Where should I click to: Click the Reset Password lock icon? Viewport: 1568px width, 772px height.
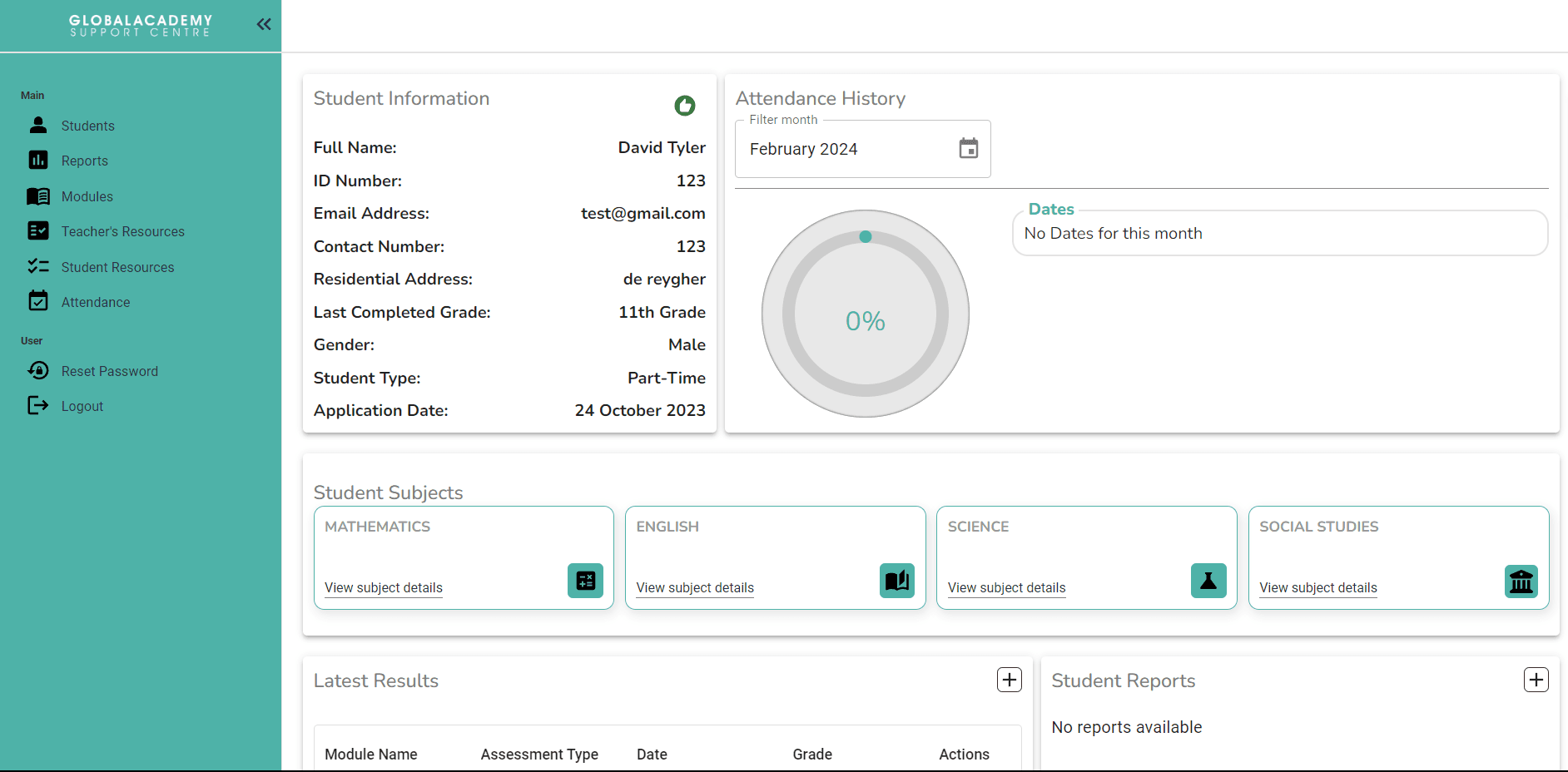tap(38, 370)
